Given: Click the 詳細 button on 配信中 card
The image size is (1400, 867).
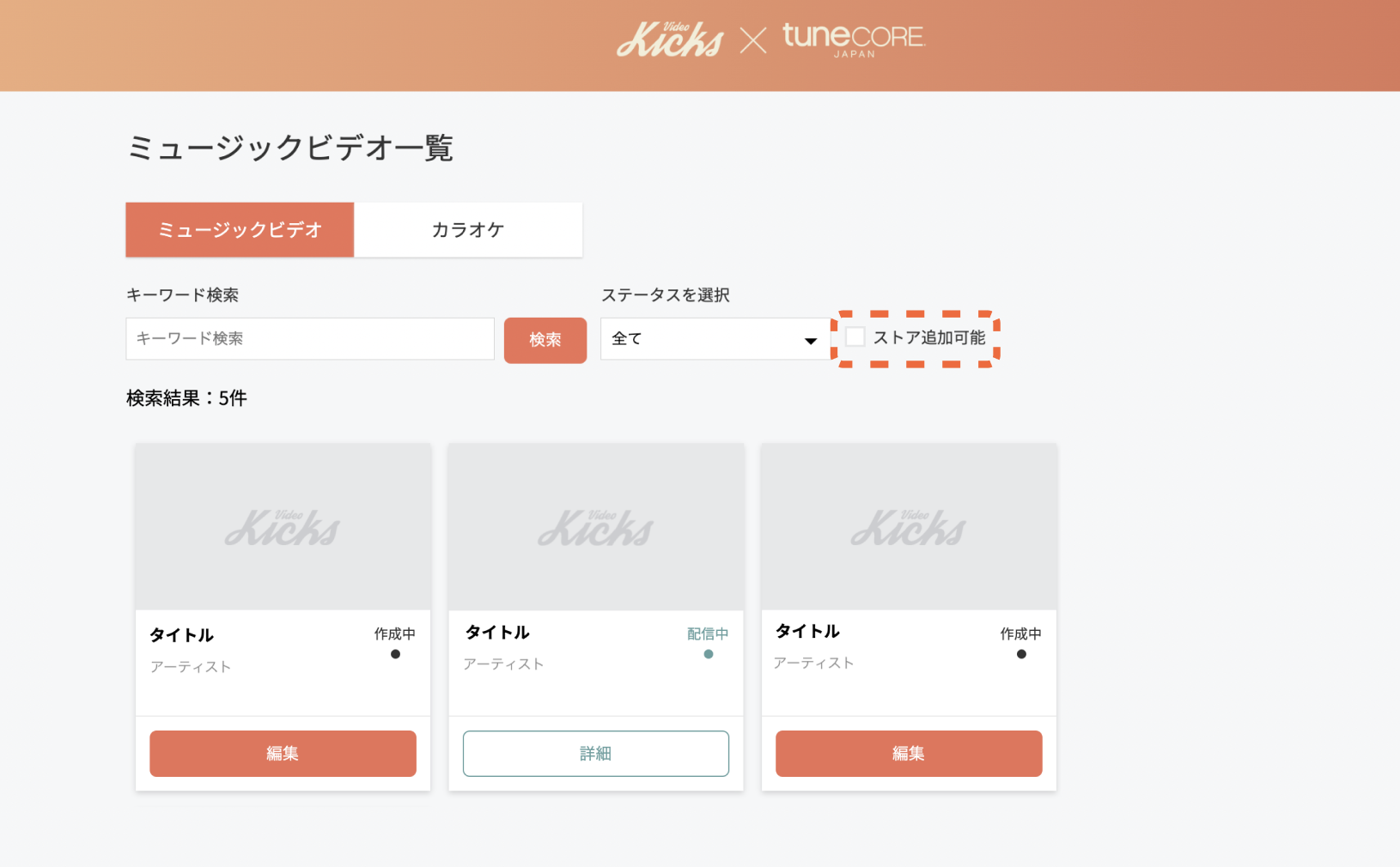Looking at the screenshot, I should tap(596, 754).
